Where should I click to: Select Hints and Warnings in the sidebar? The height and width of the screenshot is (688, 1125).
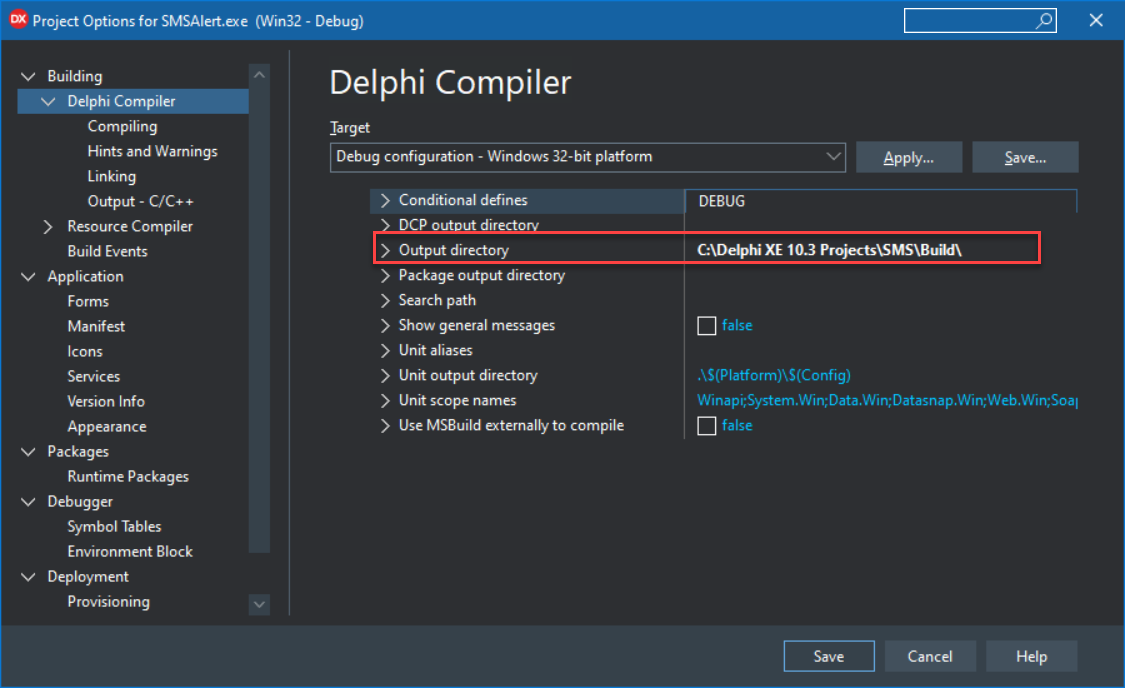(x=152, y=151)
